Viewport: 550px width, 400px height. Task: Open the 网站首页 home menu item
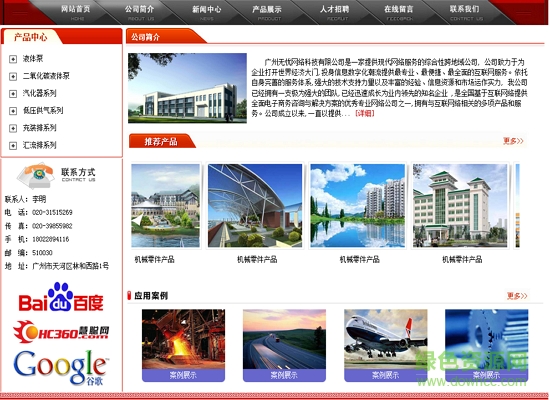[x=75, y=13]
